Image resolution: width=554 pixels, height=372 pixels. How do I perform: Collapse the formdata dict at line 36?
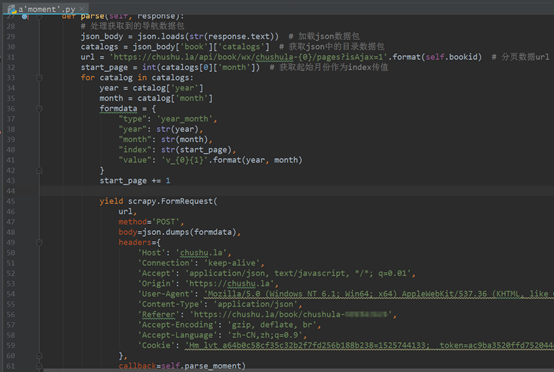point(39,108)
